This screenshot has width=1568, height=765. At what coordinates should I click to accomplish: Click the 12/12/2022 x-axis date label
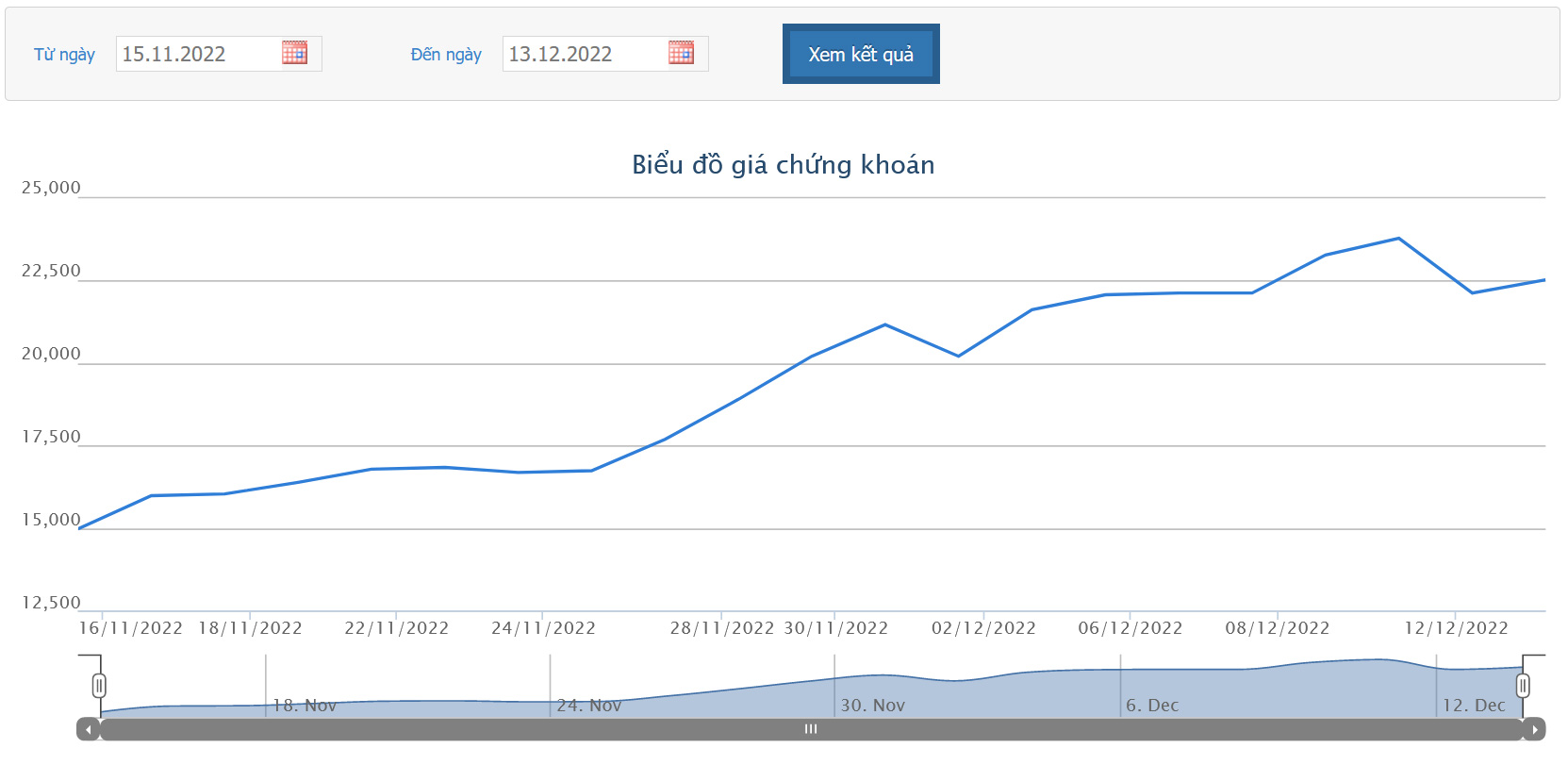tap(1456, 628)
